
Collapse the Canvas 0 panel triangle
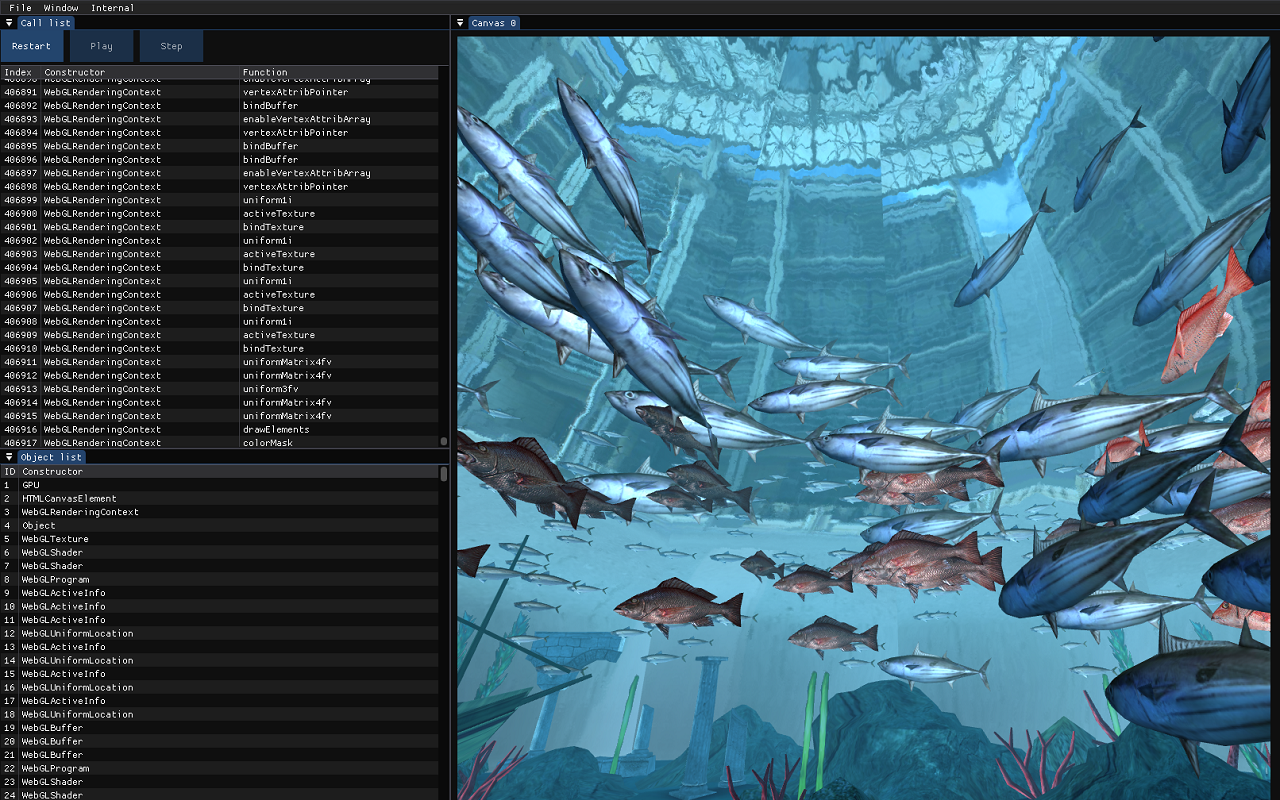(x=460, y=23)
